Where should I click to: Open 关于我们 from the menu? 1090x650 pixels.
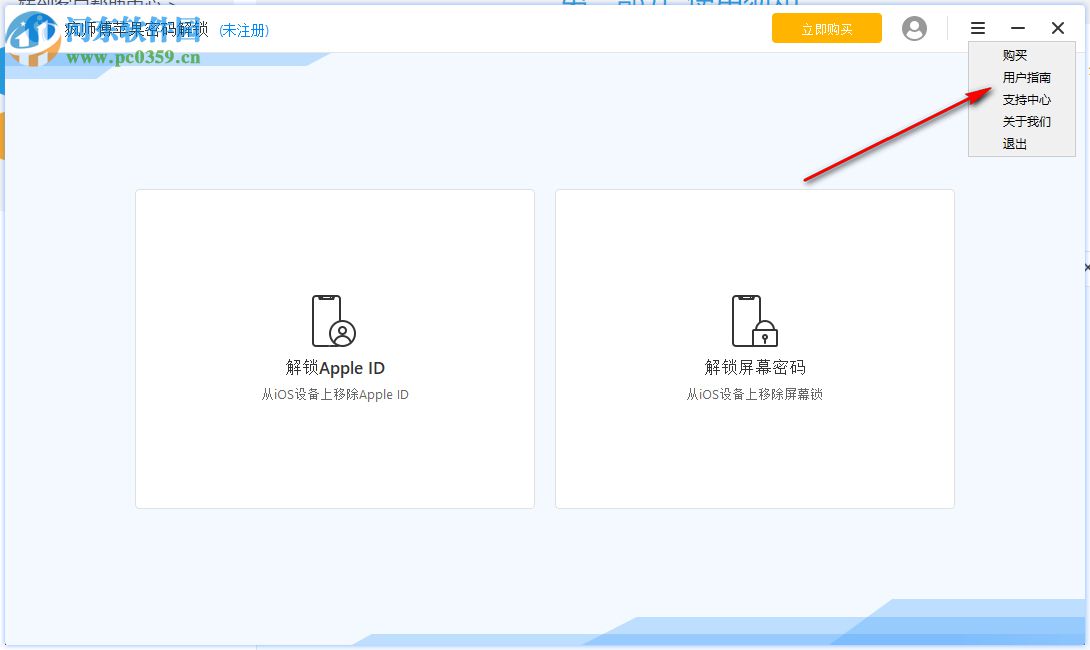click(1029, 121)
